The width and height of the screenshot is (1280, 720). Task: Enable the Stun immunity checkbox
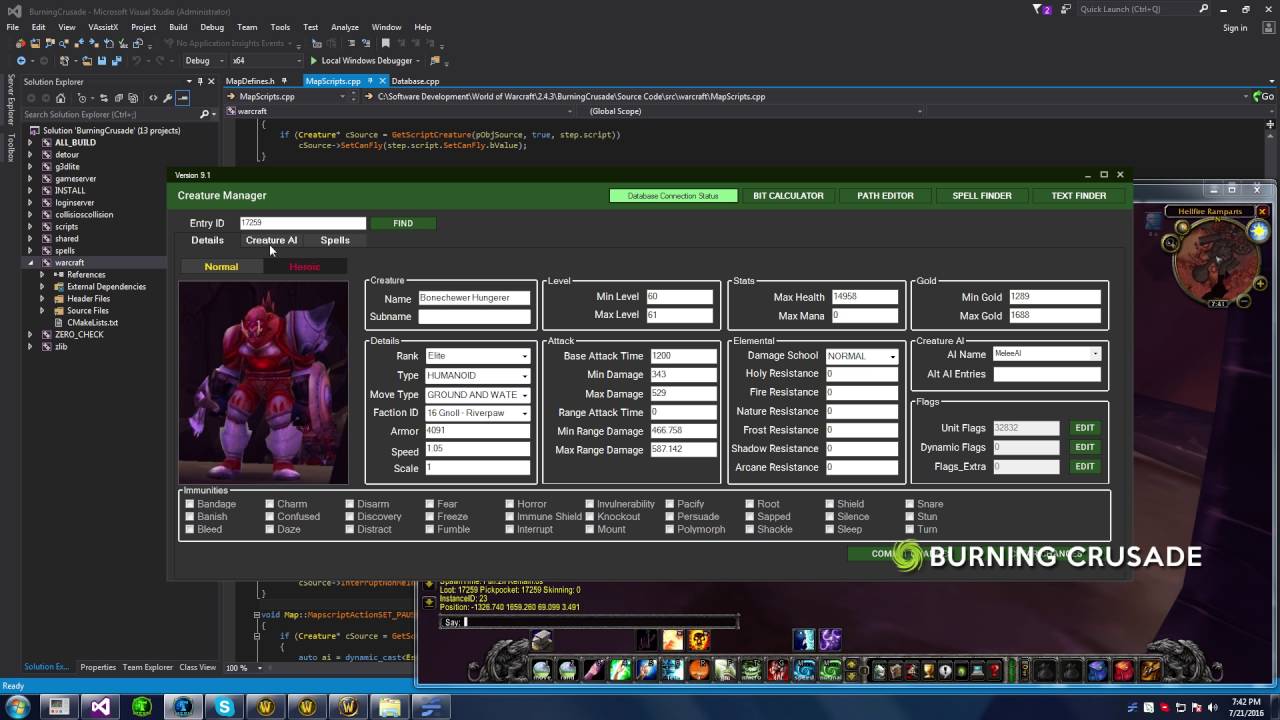pos(910,517)
